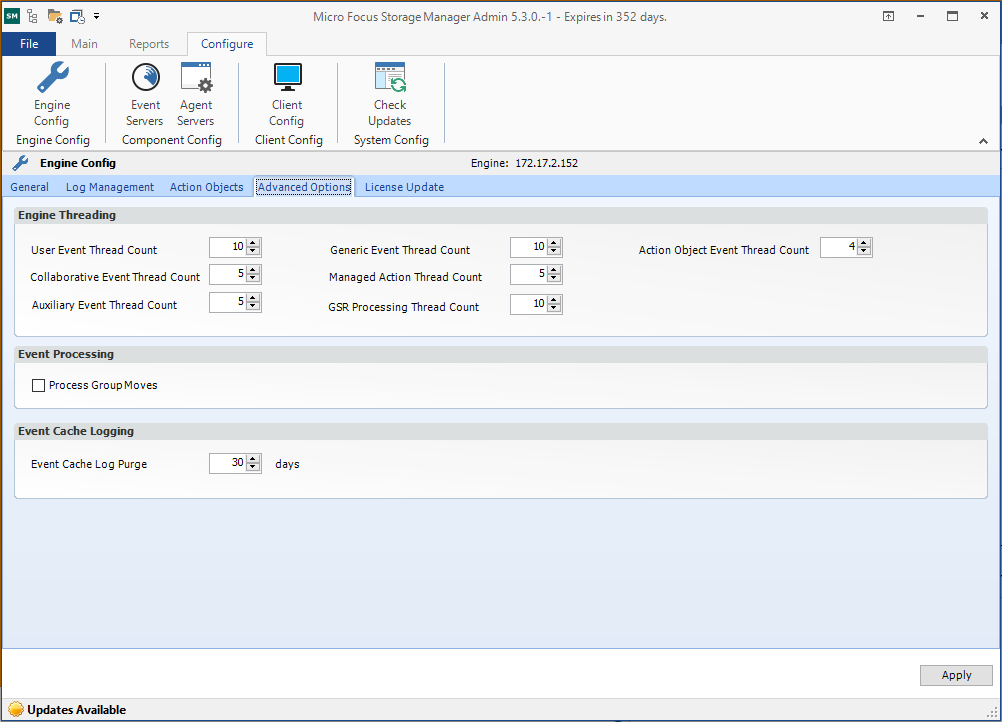1002x722 pixels.
Task: Decrease Action Object Event Thread Count
Action: coord(864,251)
